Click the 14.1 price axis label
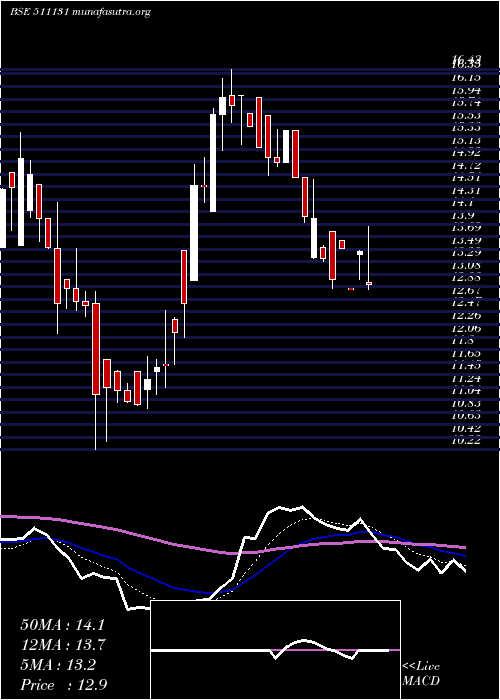Screen dimensions: 500x700 (x=464, y=203)
